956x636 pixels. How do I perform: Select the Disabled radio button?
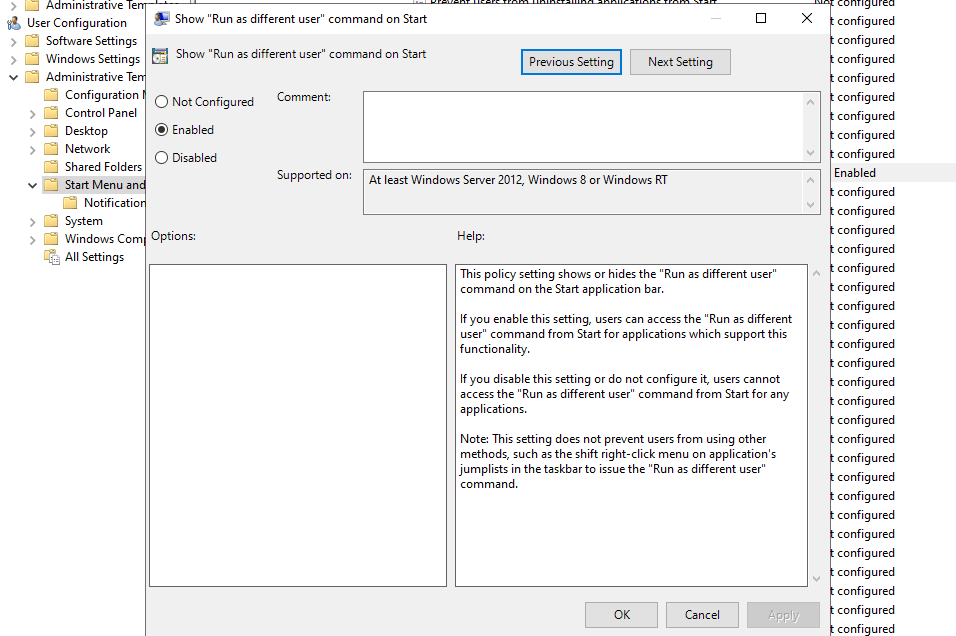162,158
